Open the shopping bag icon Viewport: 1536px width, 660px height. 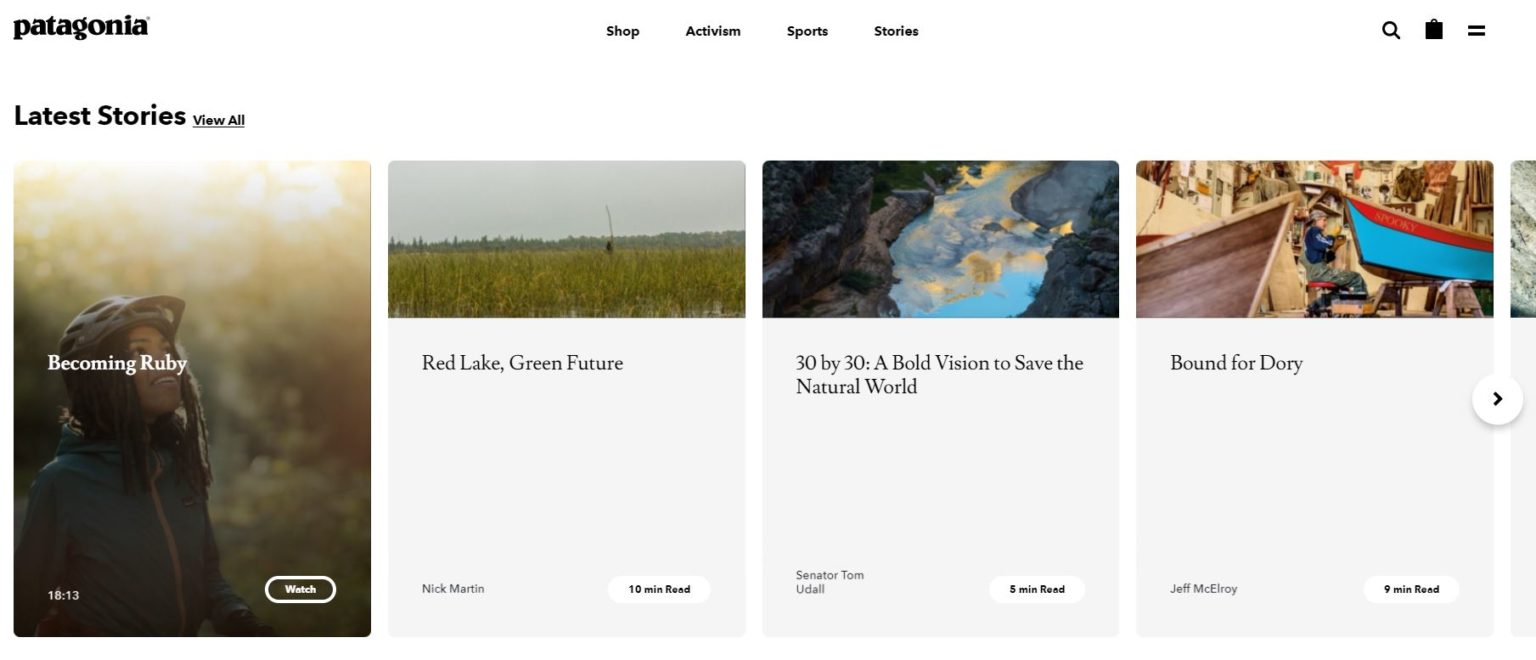[1434, 30]
